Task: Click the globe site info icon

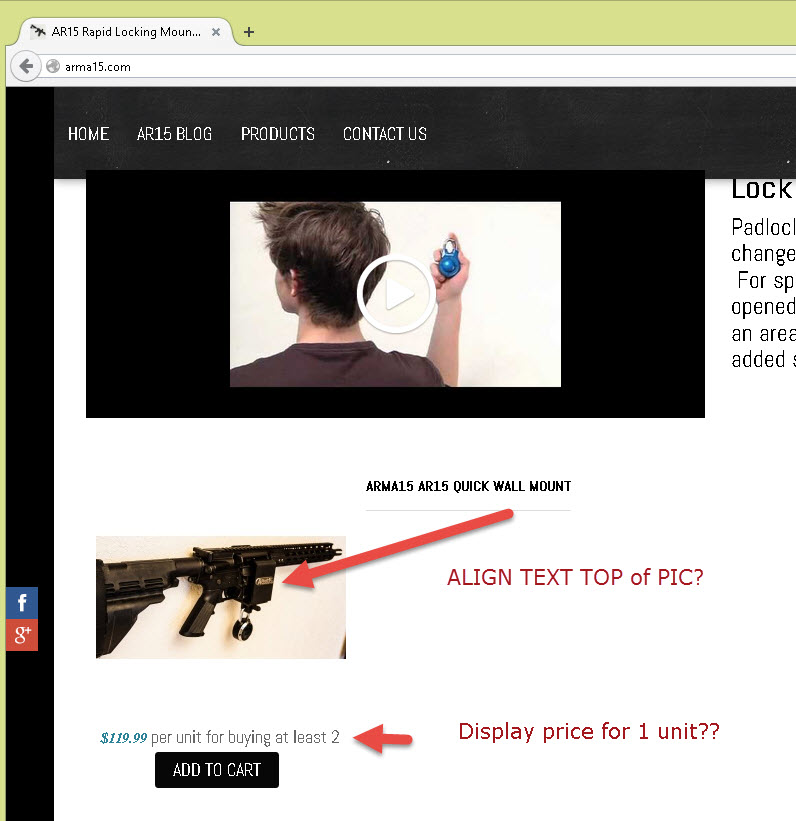Action: (x=53, y=66)
